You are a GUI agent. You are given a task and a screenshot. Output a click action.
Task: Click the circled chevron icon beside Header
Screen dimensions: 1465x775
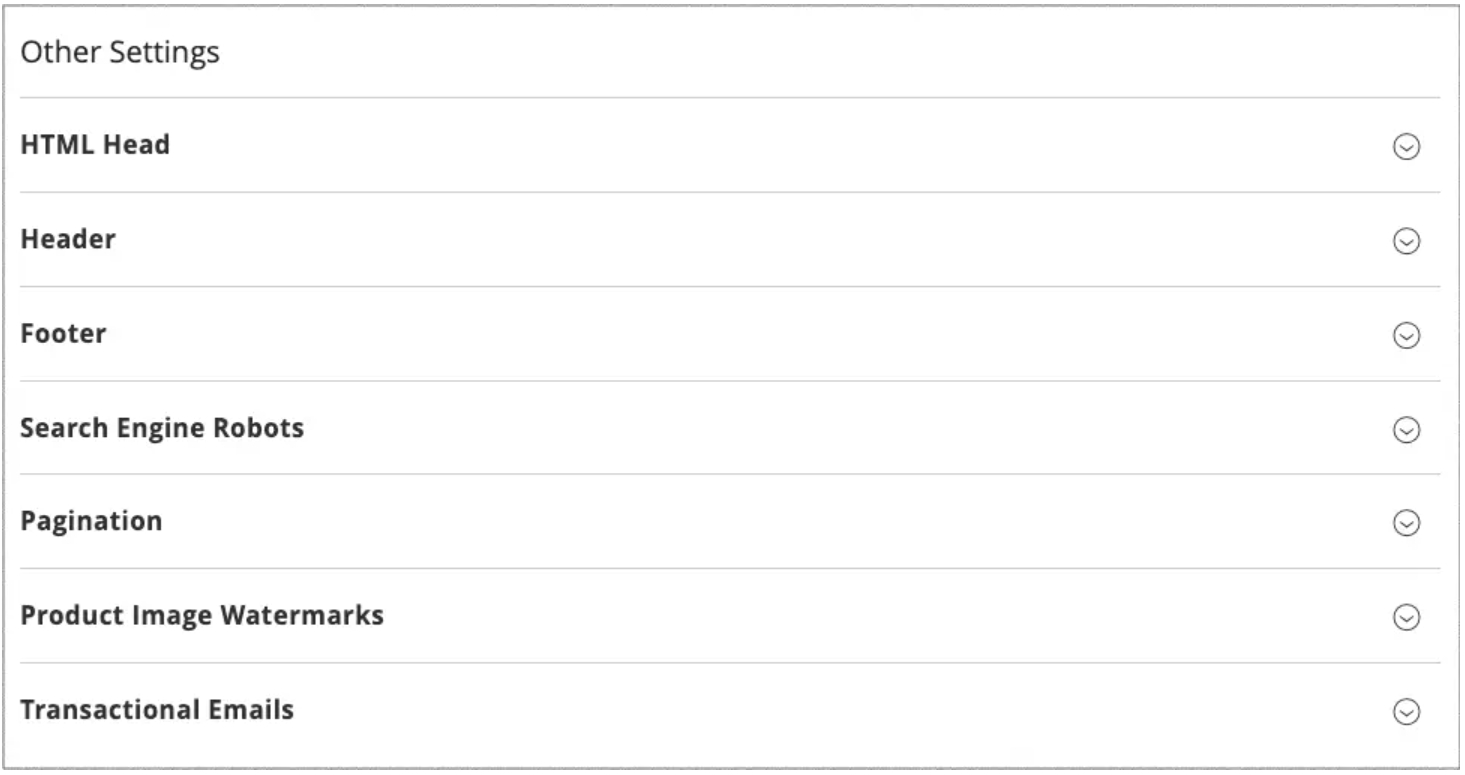(1407, 241)
